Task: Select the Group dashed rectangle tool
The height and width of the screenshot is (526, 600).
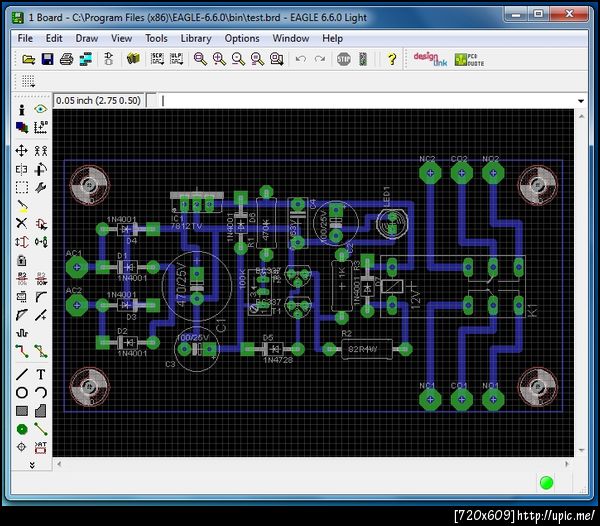Action: [x=22, y=187]
